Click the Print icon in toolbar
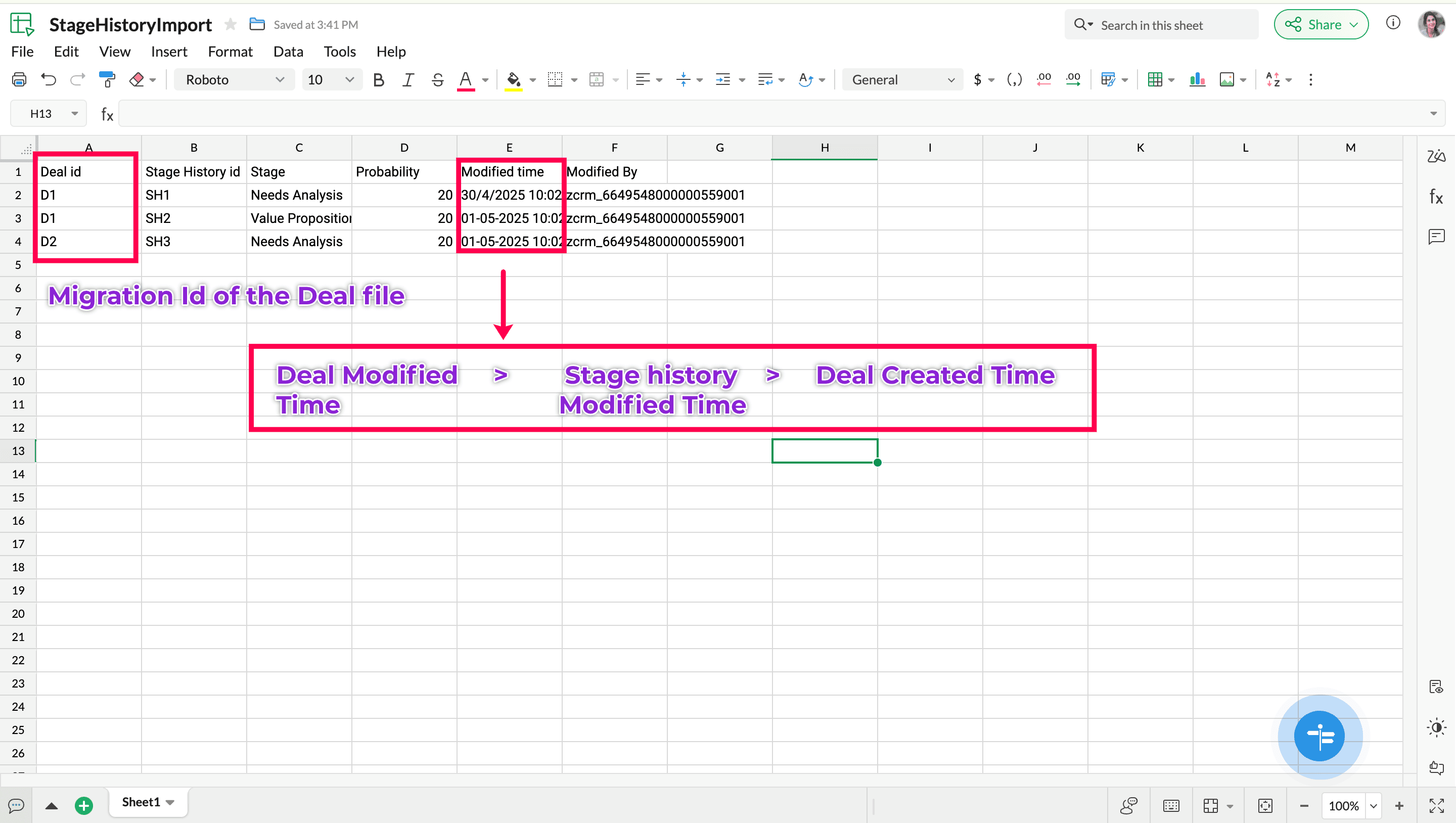 (19, 80)
